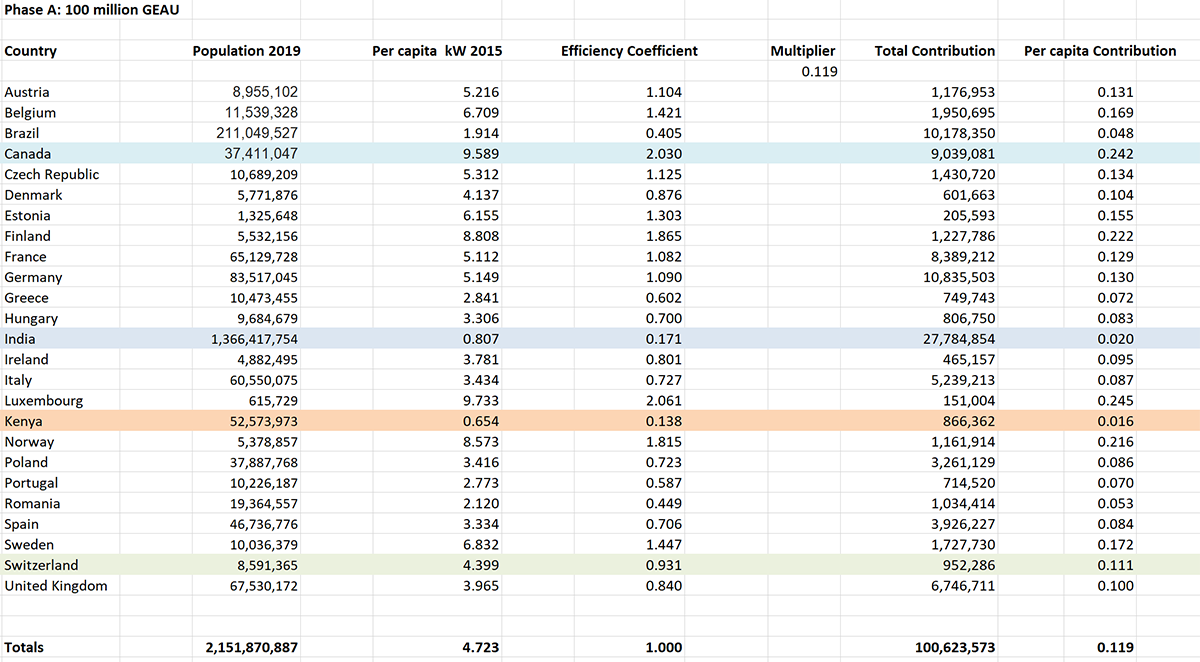
Task: Click the multiplier value 0.119 below Multiplier
Action: click(819, 72)
